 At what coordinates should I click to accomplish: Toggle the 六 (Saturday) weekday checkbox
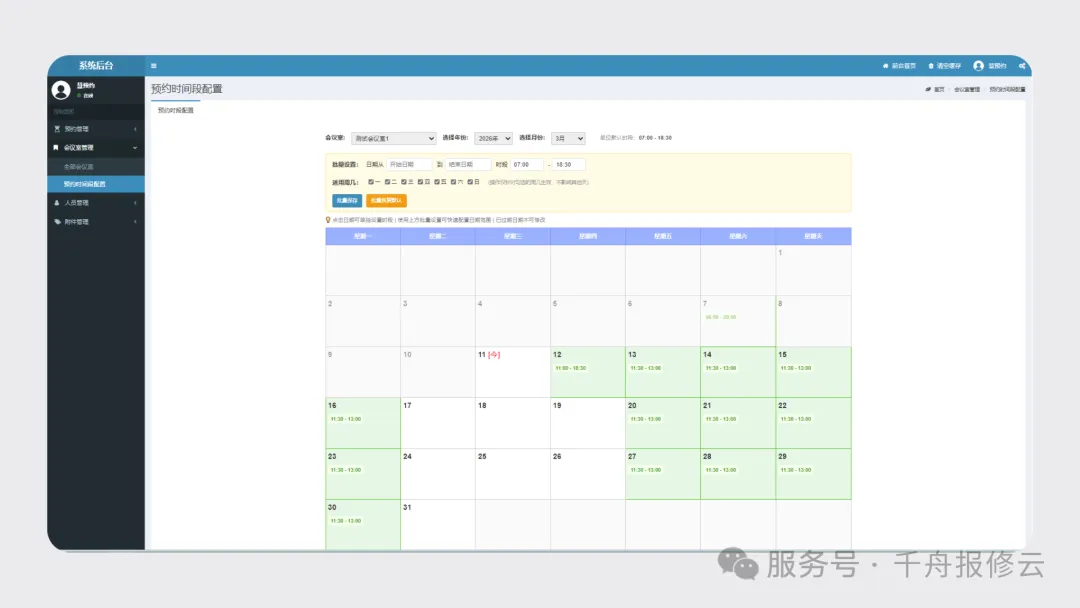[x=454, y=182]
